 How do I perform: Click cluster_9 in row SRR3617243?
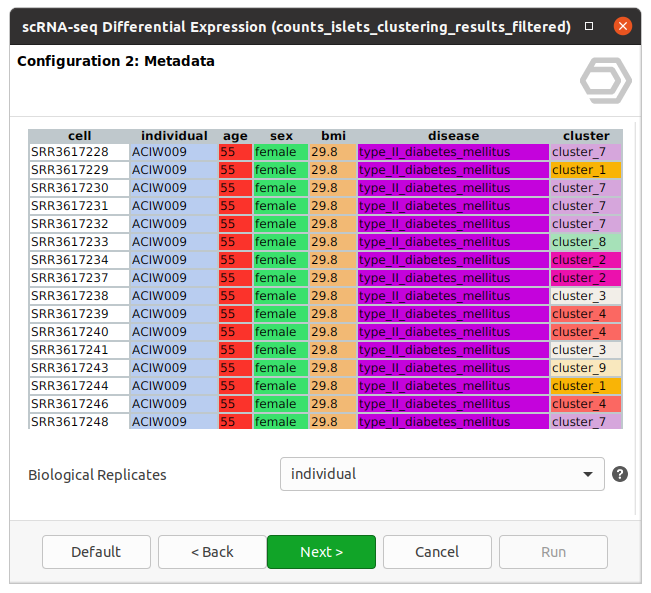pos(586,368)
